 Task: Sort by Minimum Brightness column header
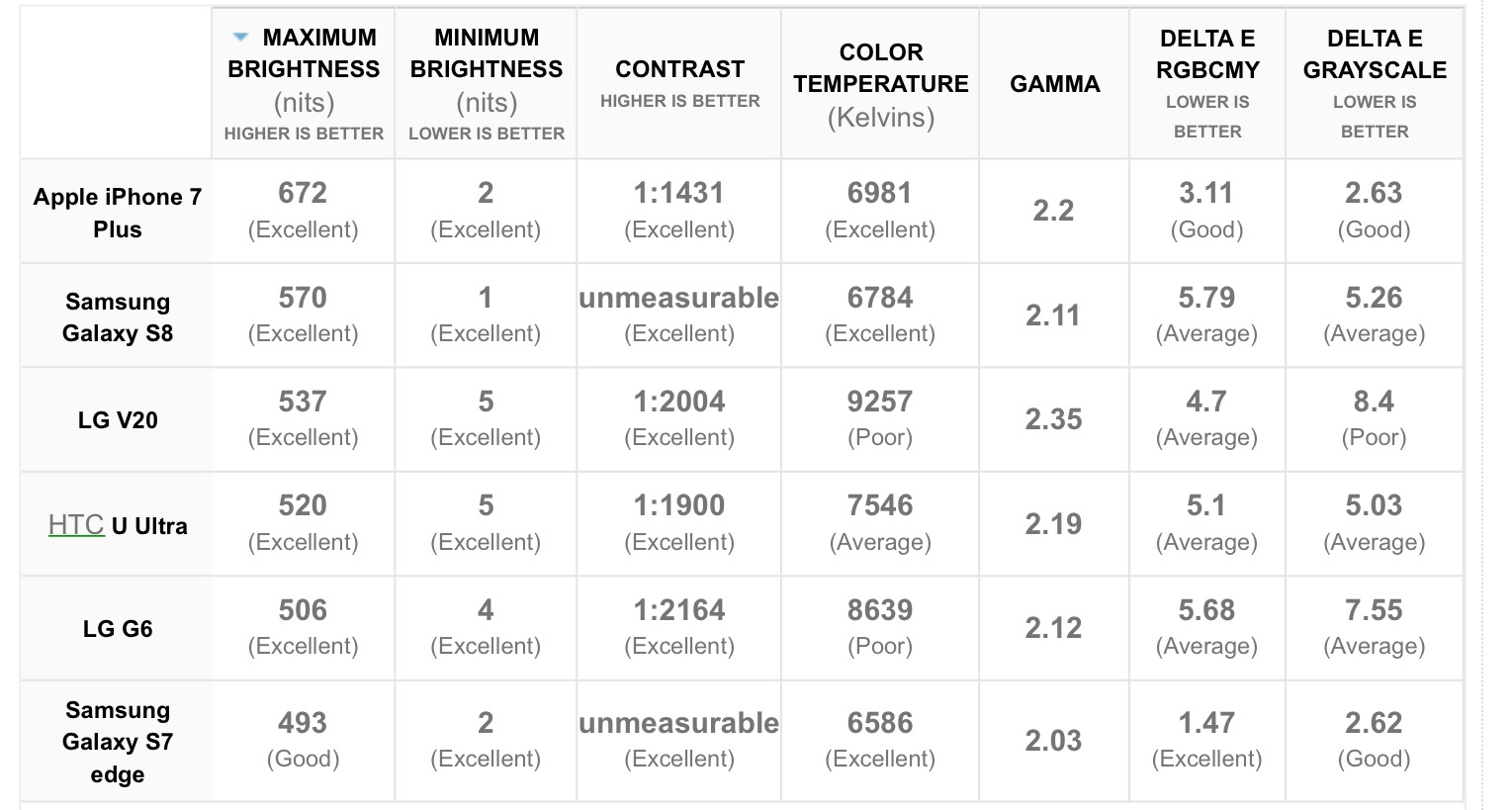pyautogui.click(x=487, y=84)
